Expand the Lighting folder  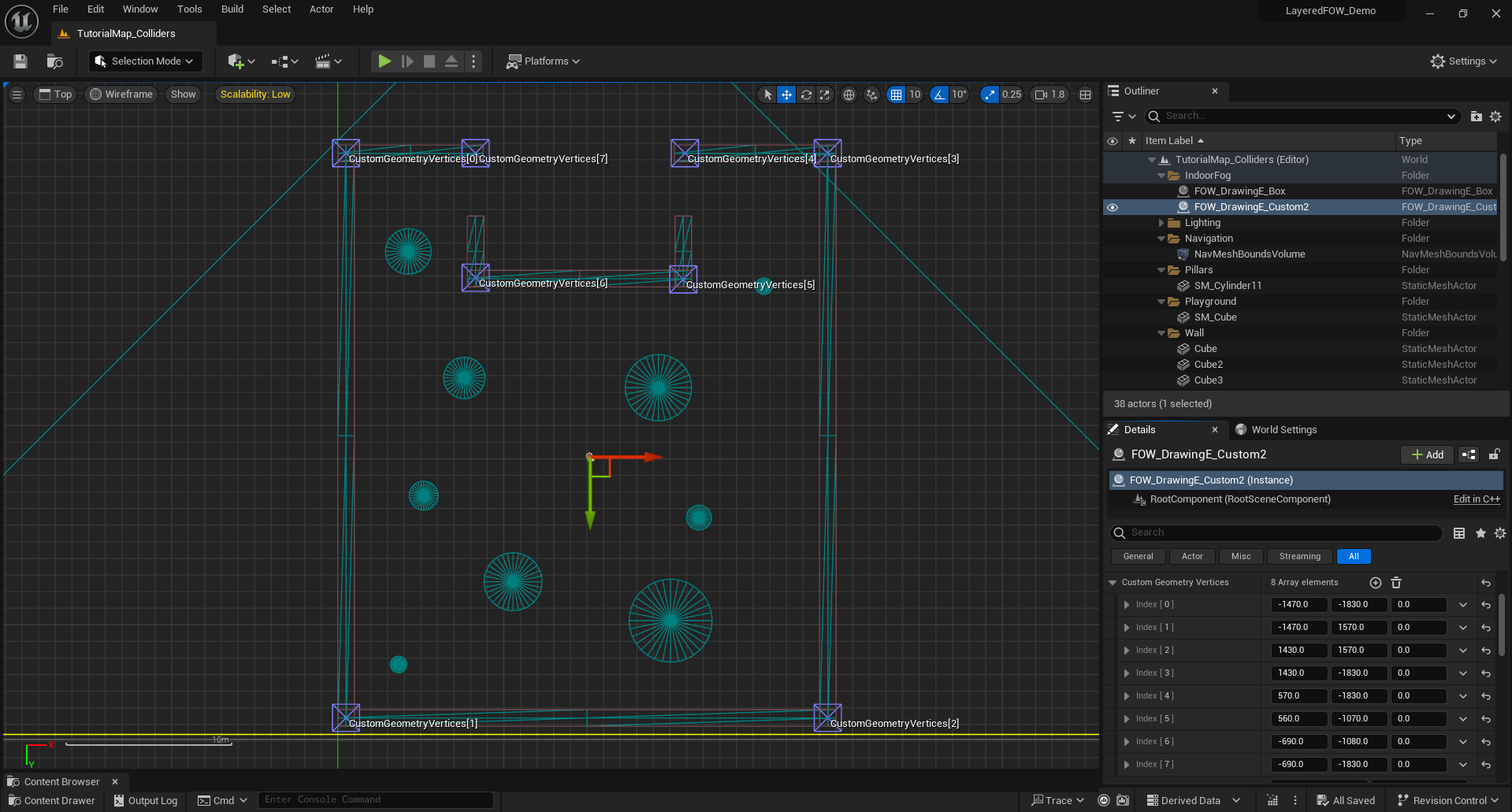(1161, 223)
